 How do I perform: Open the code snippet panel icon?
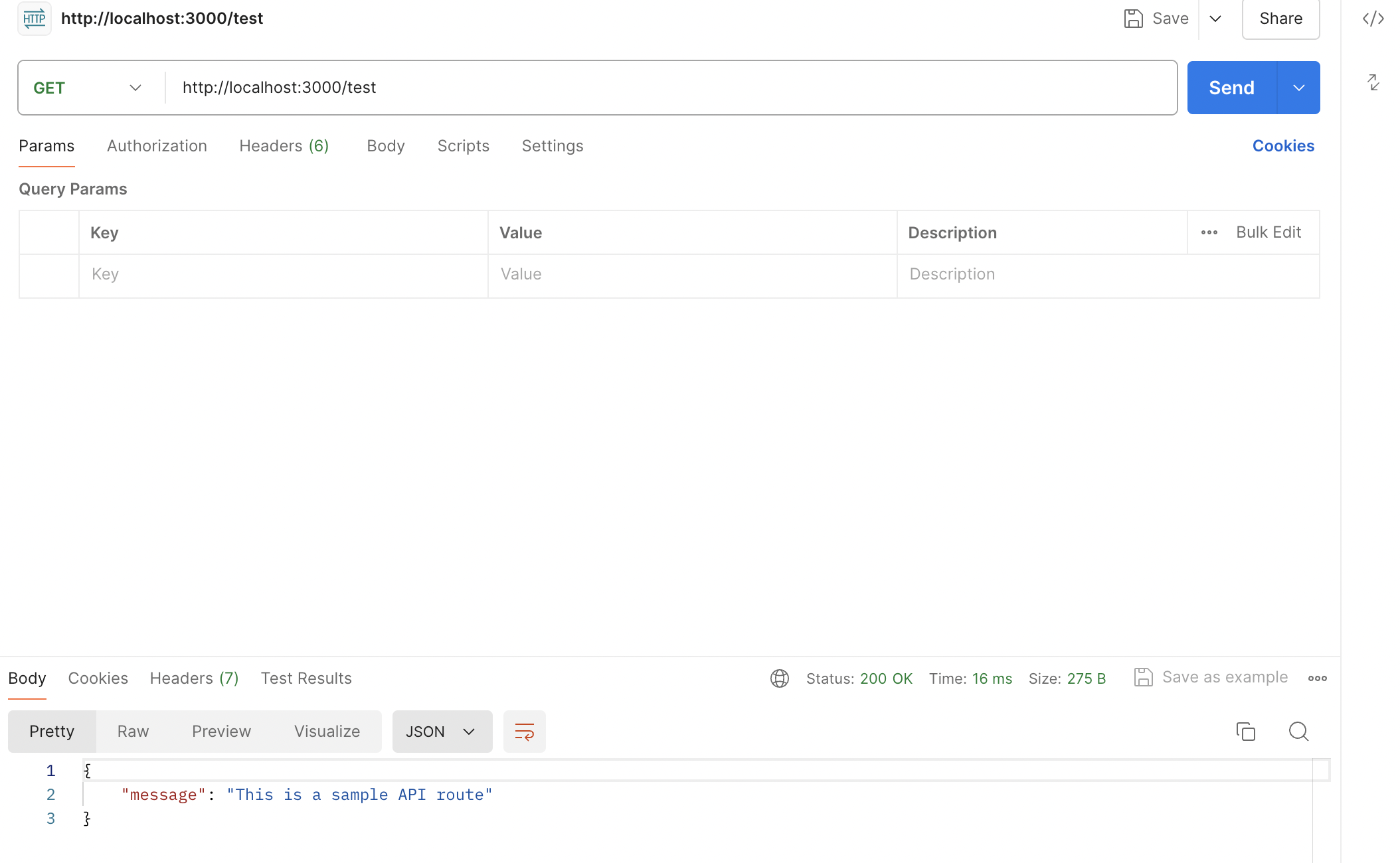pos(1373,19)
